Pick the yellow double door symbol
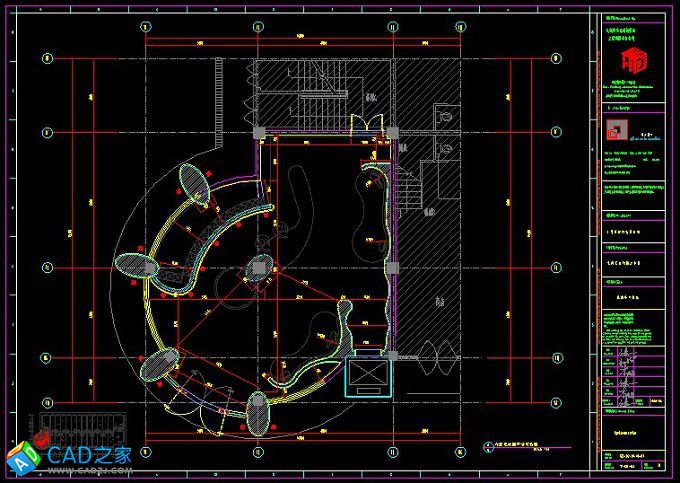 click(x=371, y=122)
